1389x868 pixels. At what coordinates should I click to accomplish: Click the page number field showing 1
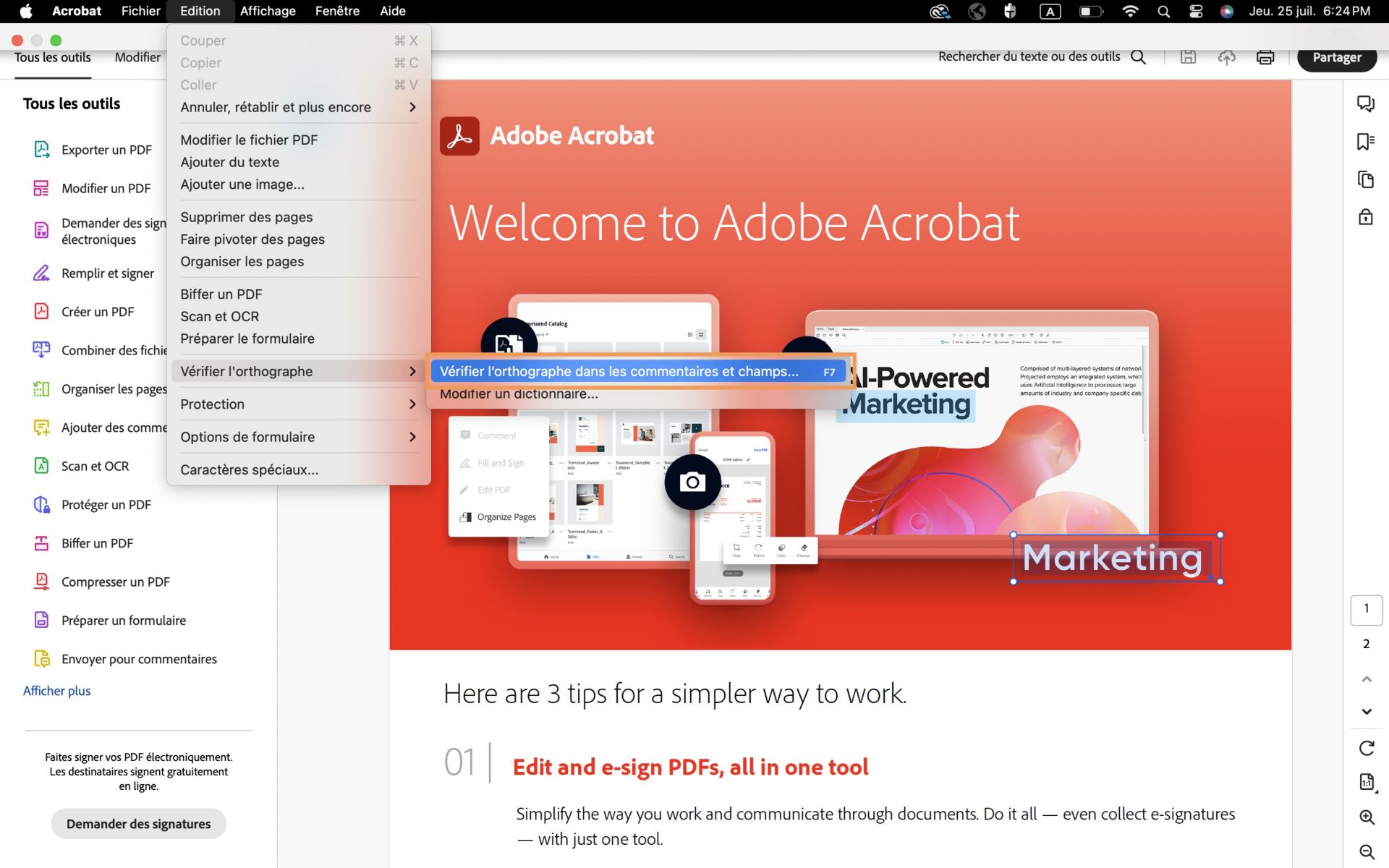pos(1366,610)
